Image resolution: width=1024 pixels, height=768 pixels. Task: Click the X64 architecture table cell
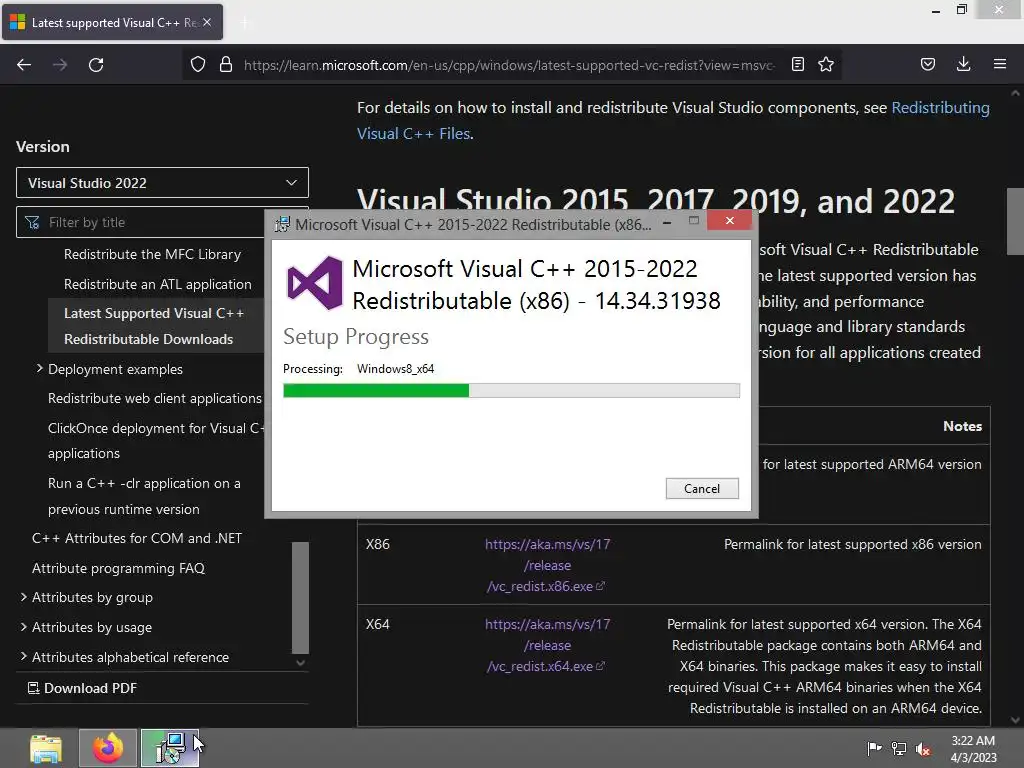377,624
